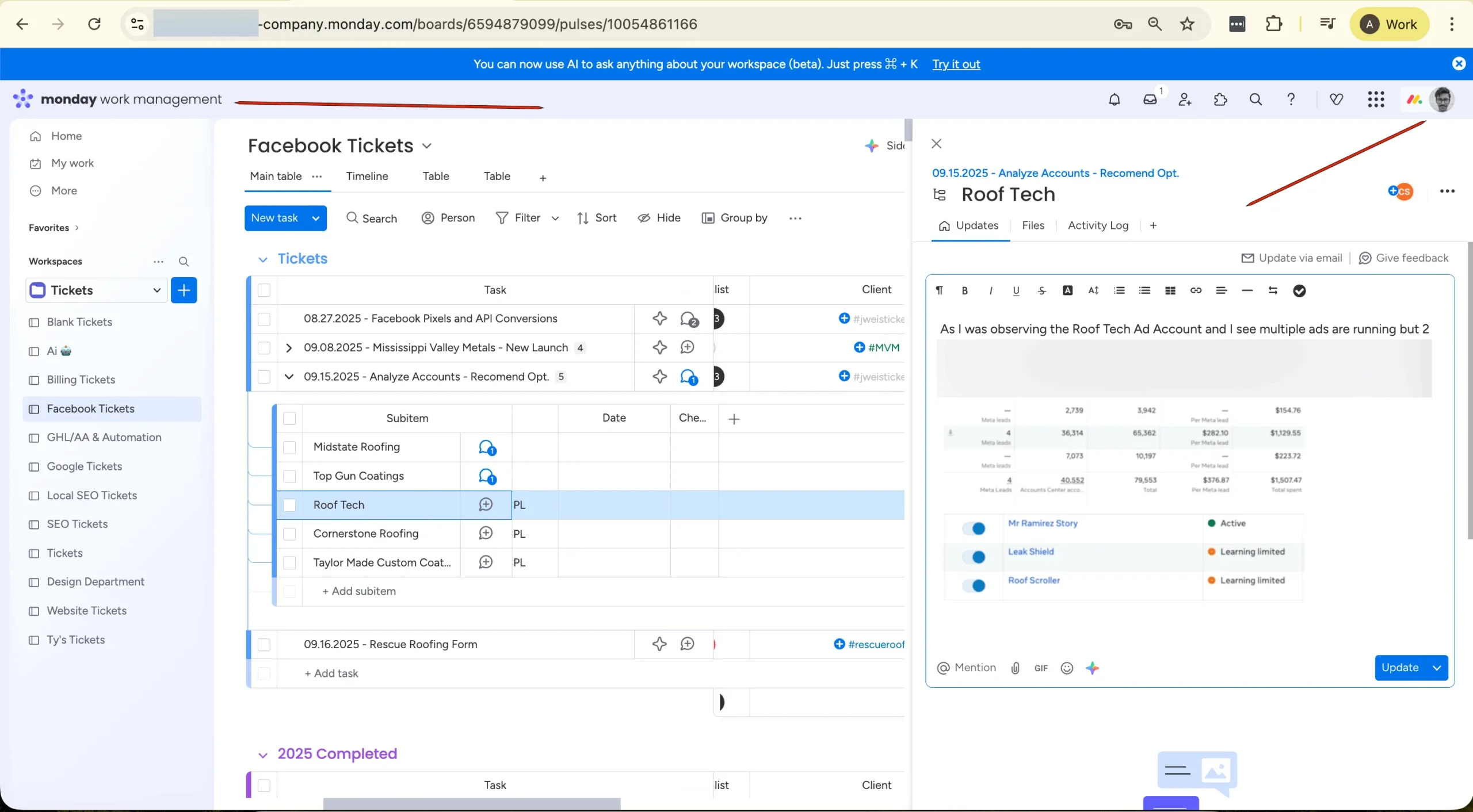Open the inbox tray icon
Screen dimensions: 1473x812
(1150, 99)
